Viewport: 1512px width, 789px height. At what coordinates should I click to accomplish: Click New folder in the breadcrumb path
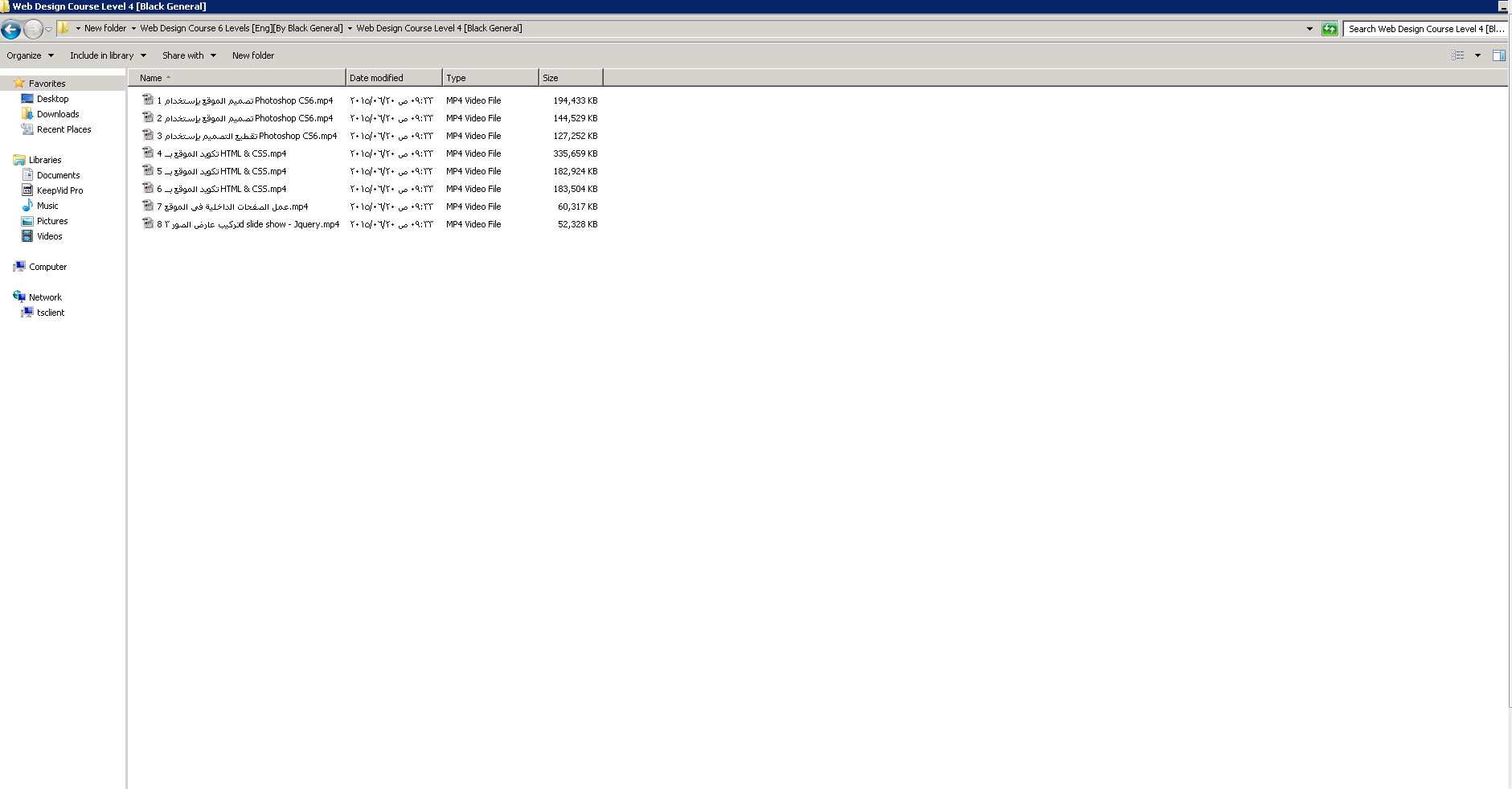[104, 28]
